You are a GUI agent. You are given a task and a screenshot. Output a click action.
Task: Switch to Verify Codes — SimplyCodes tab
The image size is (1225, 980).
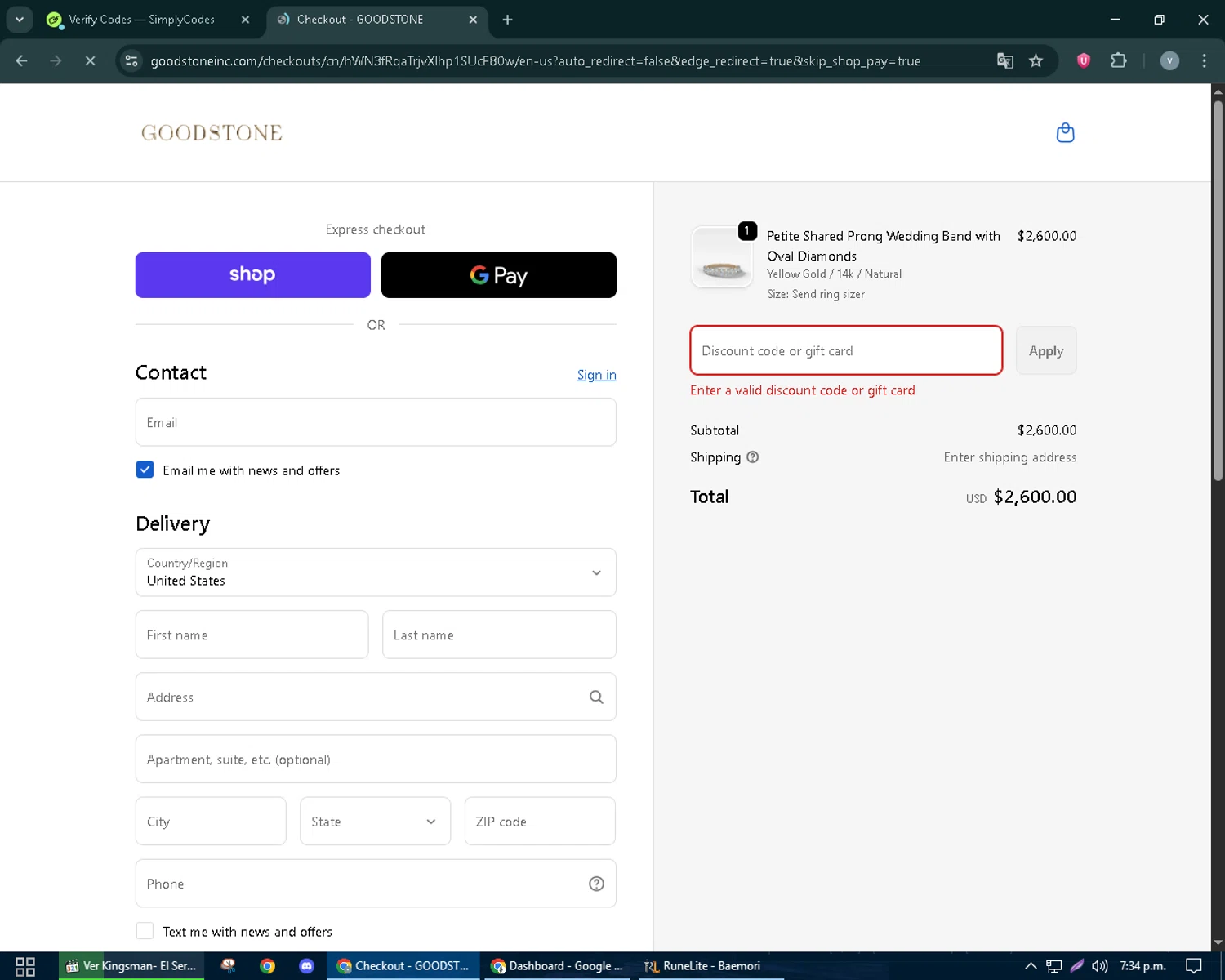coord(141,20)
